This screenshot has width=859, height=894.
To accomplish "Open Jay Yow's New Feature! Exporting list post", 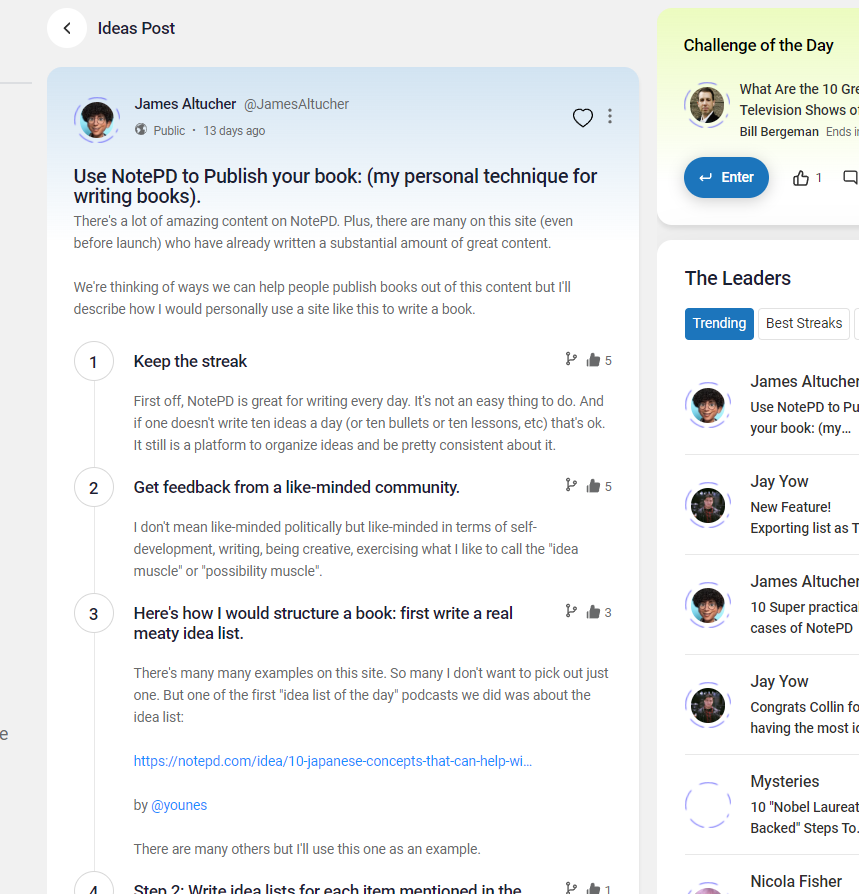I will (x=804, y=517).
